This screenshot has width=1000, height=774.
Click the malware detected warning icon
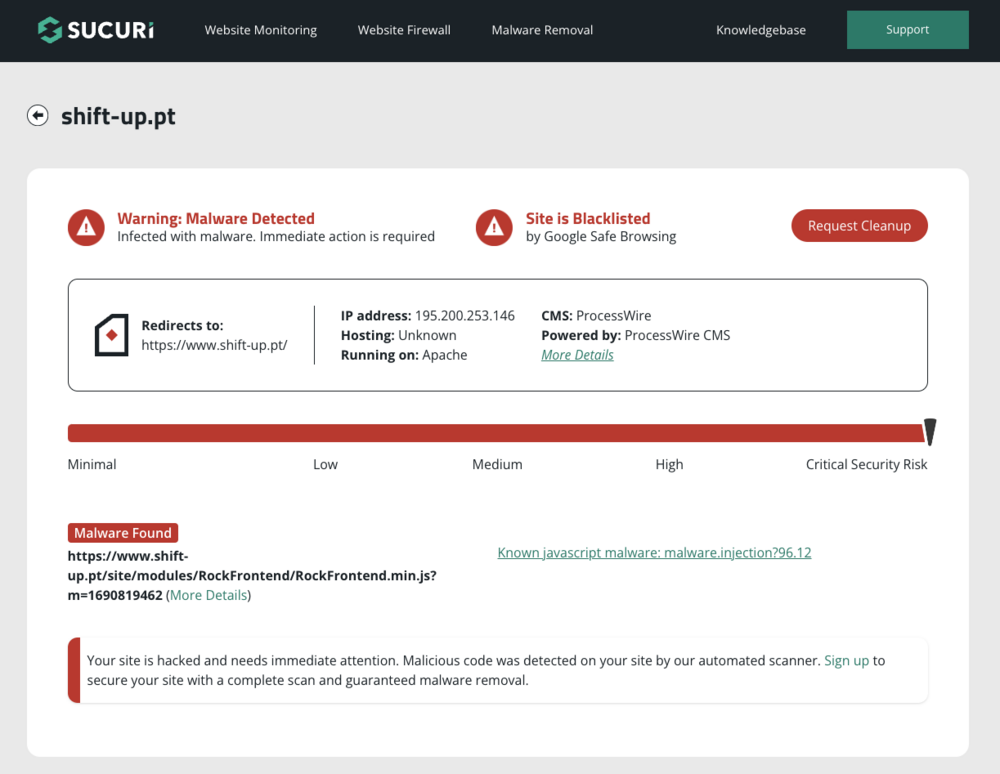[x=86, y=227]
